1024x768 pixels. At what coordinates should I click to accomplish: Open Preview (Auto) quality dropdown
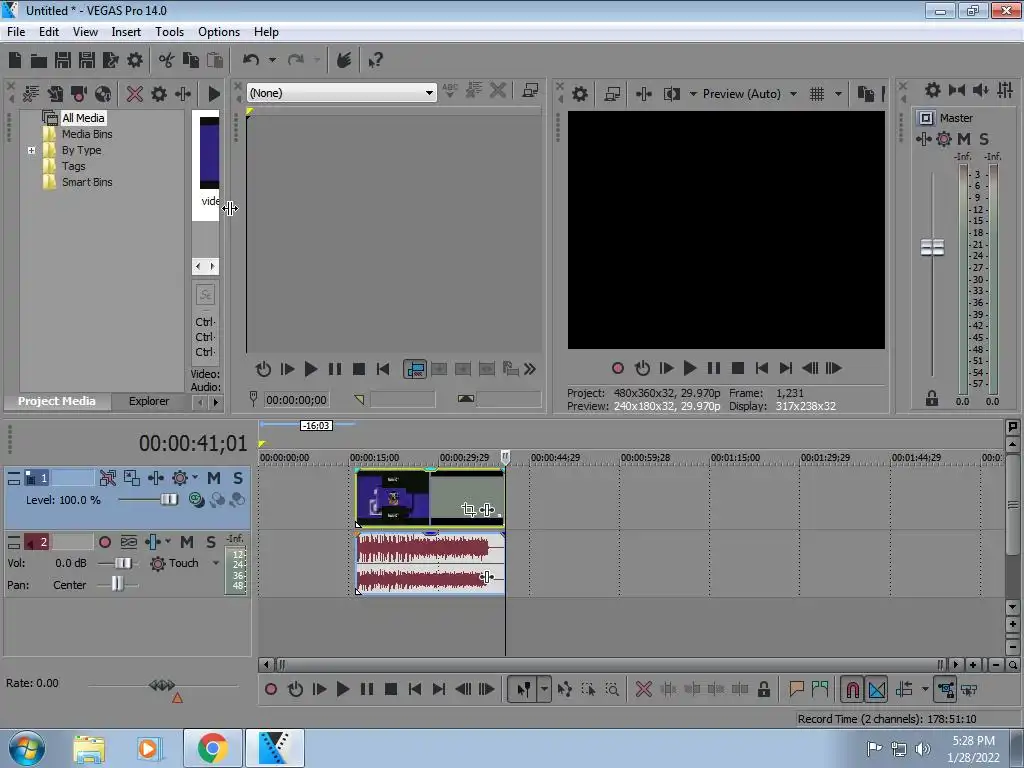click(x=793, y=94)
